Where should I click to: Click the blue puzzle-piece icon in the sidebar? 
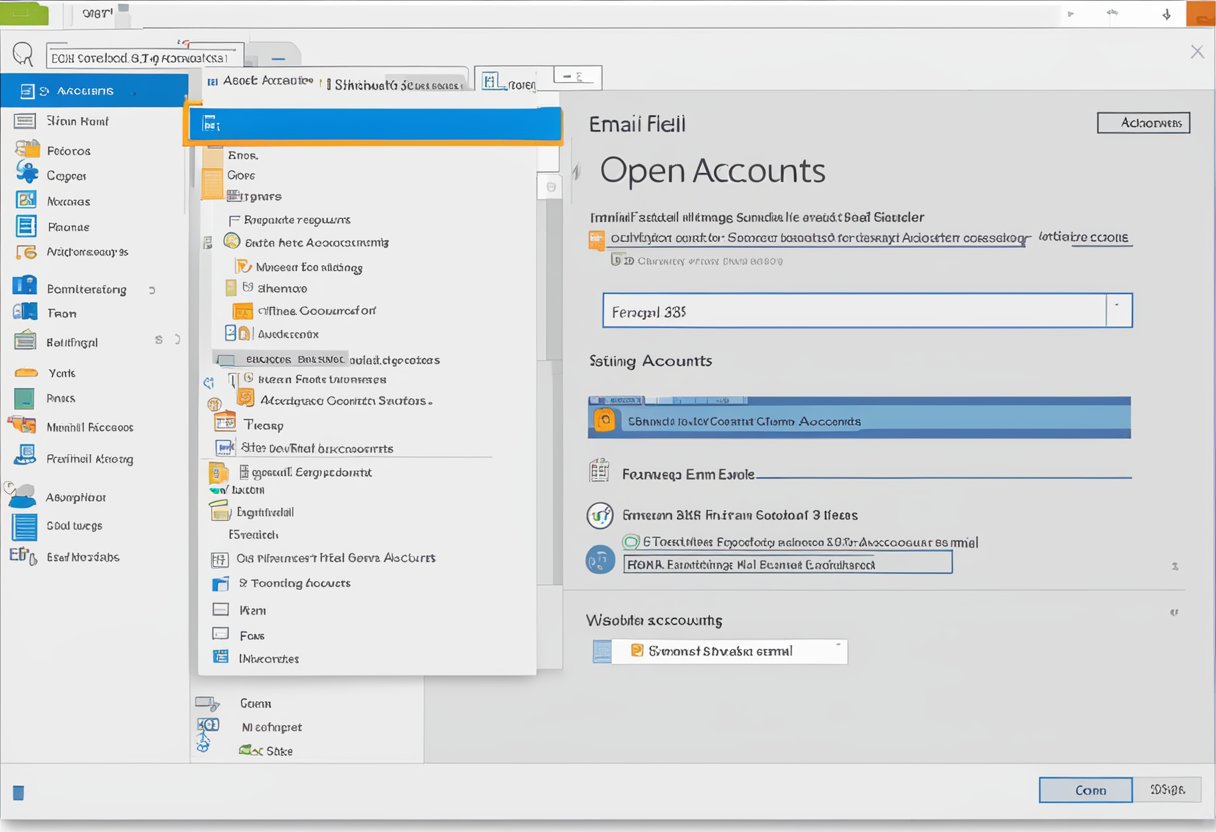coord(27,173)
